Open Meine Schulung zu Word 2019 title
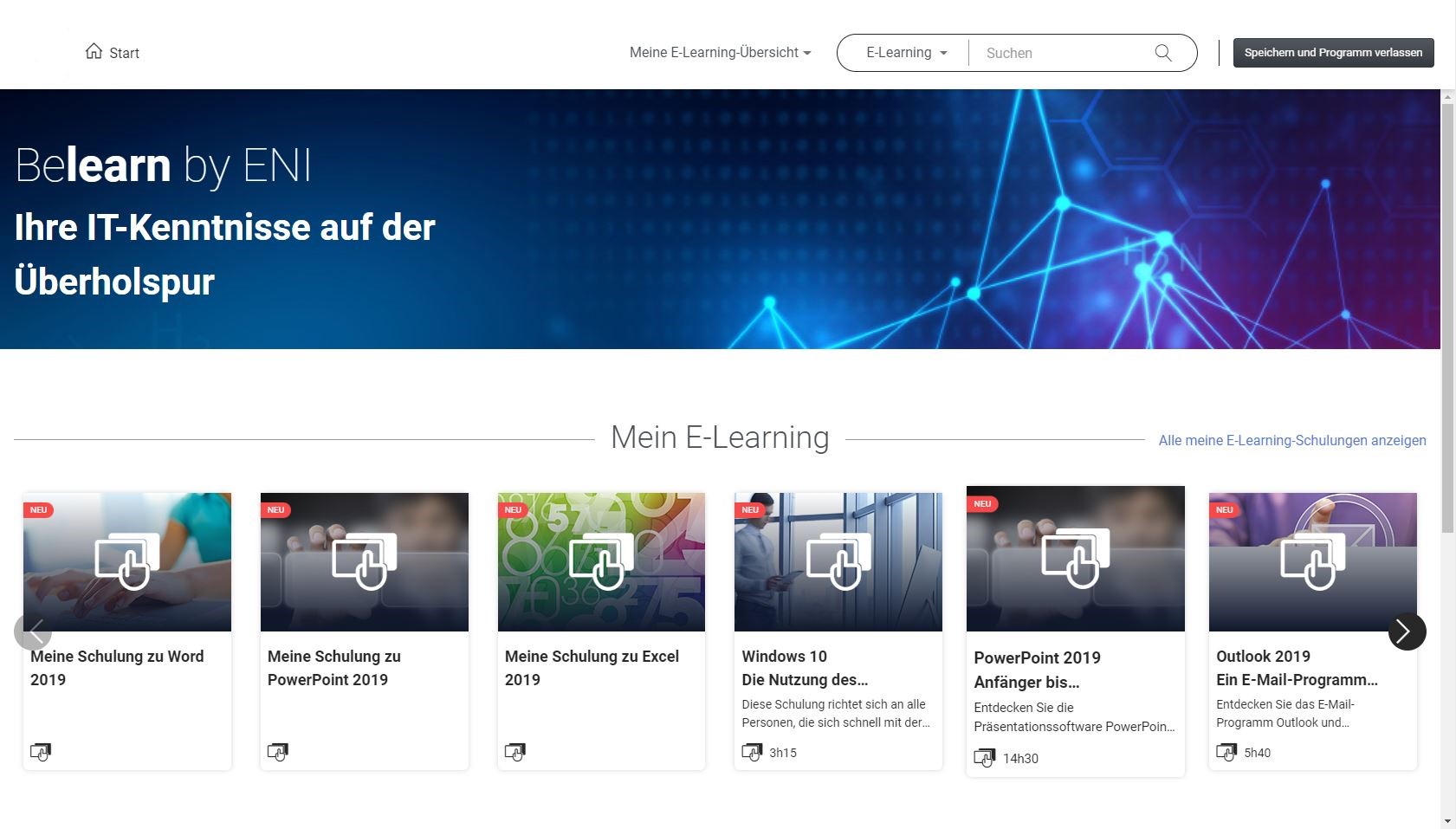 click(117, 668)
